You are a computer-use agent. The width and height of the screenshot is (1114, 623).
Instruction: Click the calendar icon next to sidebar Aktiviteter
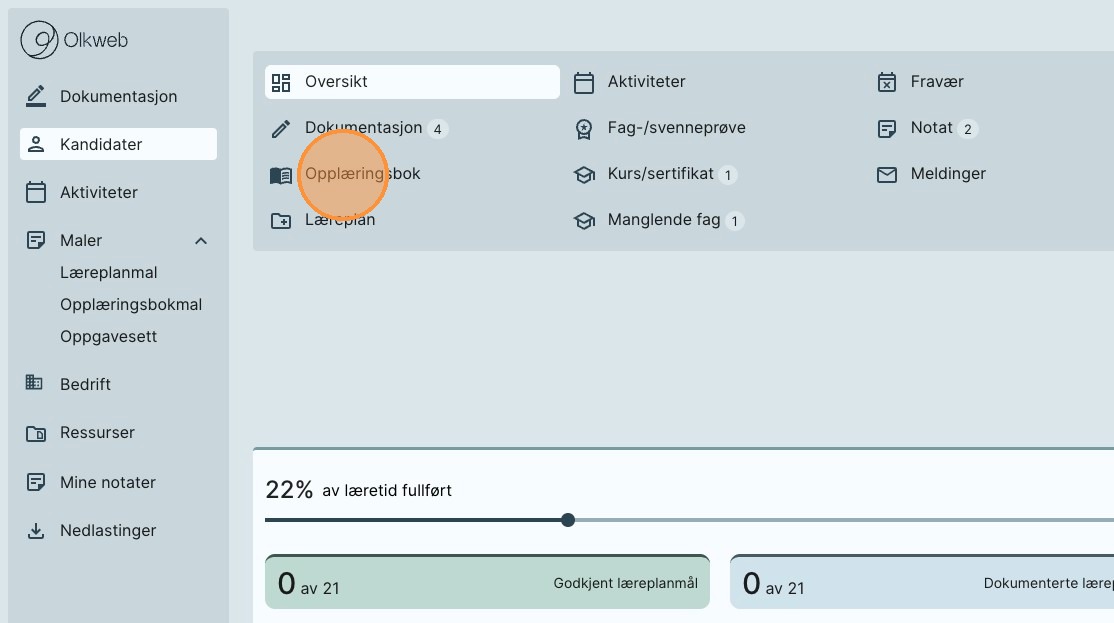pos(36,192)
